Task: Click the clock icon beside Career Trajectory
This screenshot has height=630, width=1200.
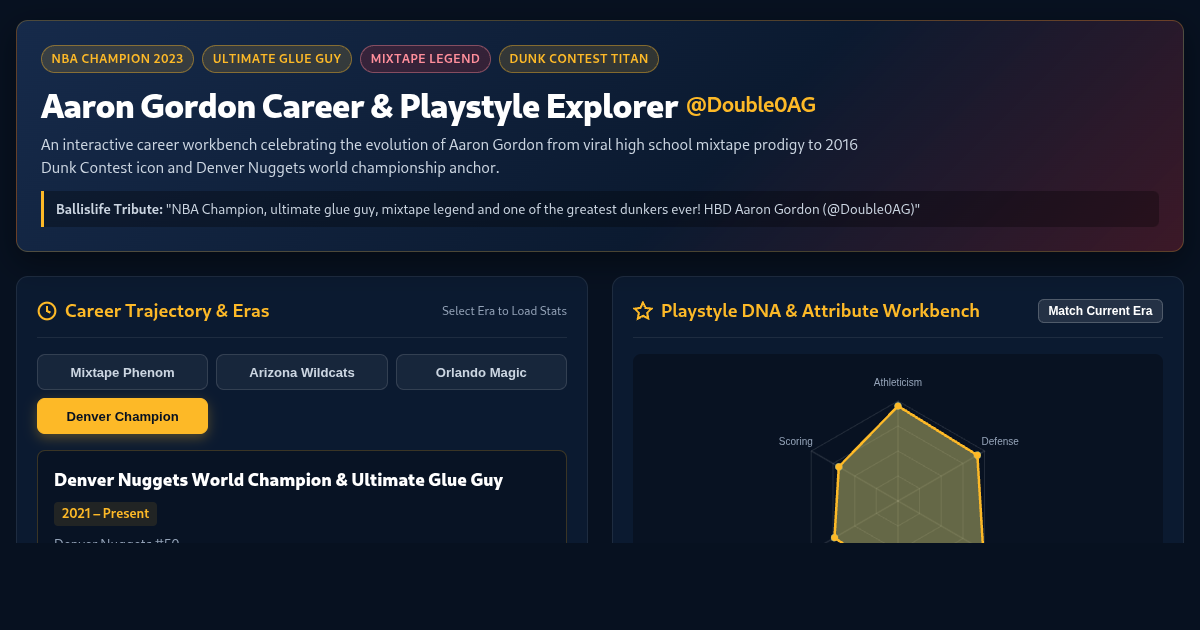Action: point(47,311)
